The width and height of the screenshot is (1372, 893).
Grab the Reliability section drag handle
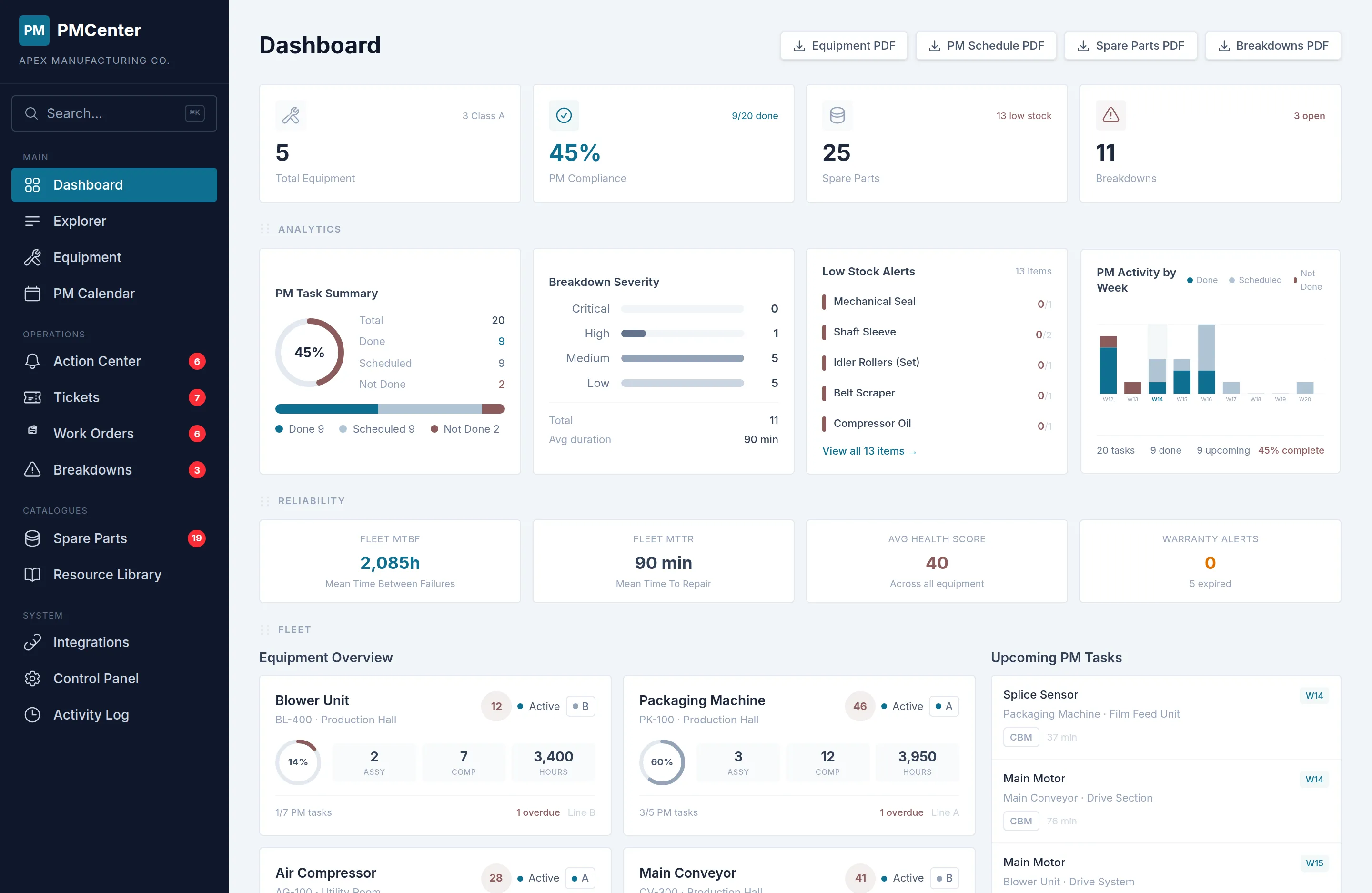(x=264, y=501)
